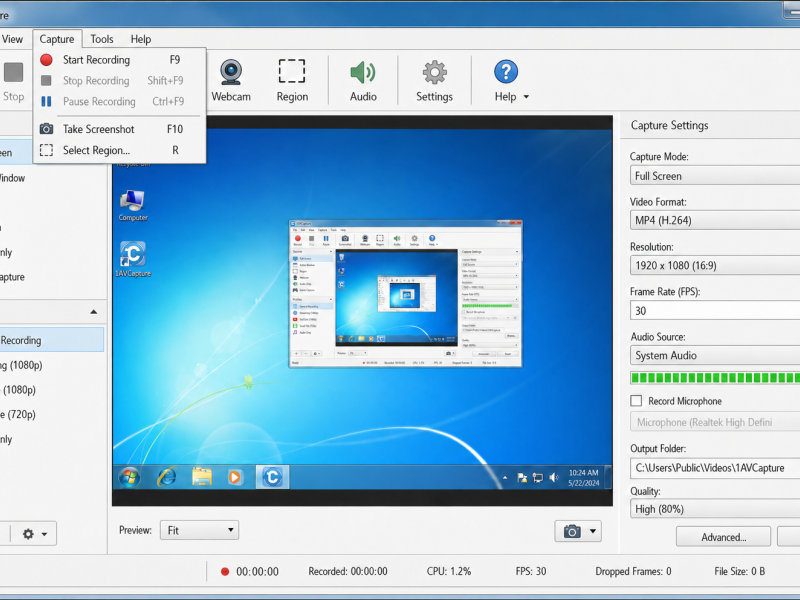
Task: Click the Advanced... button
Action: pos(723,537)
